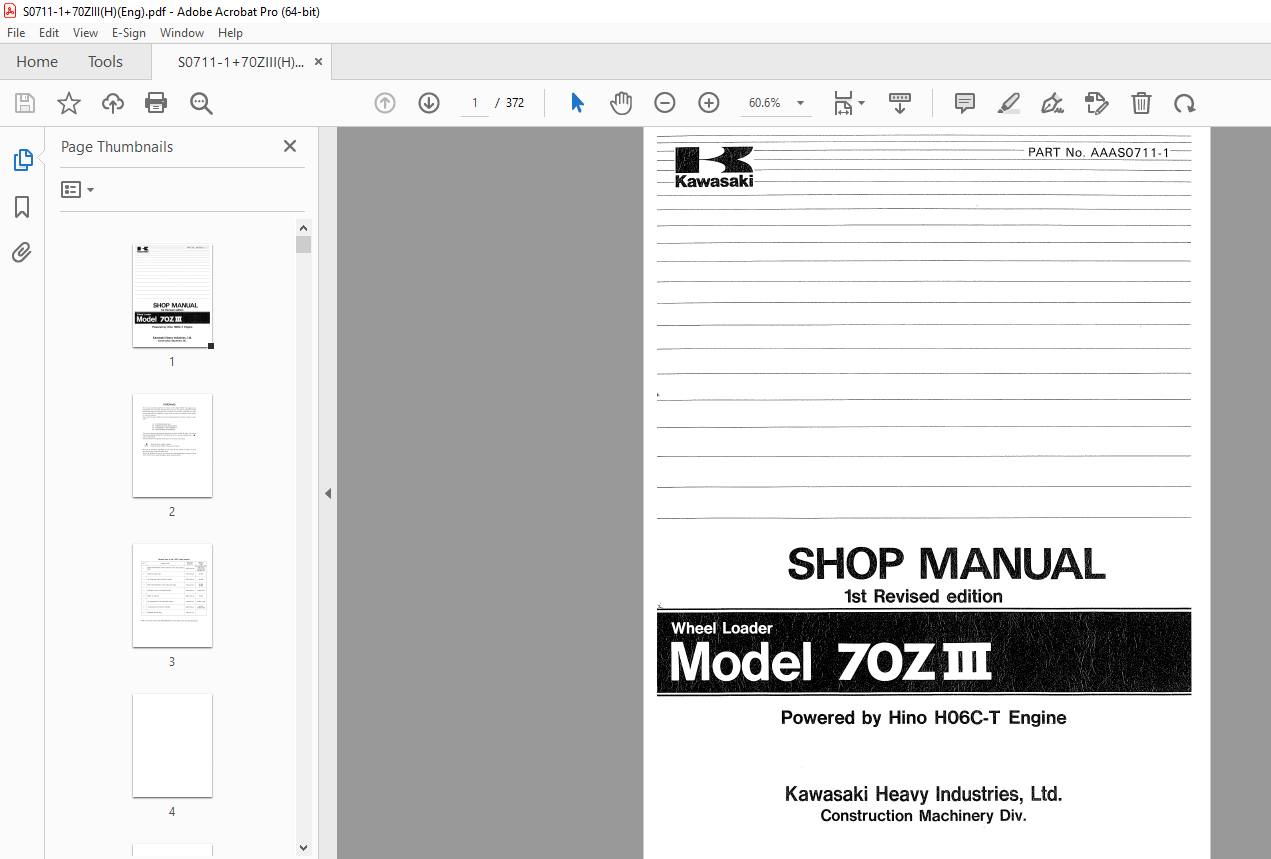Zoom in with the plus icon
The image size is (1271, 859).
[709, 103]
